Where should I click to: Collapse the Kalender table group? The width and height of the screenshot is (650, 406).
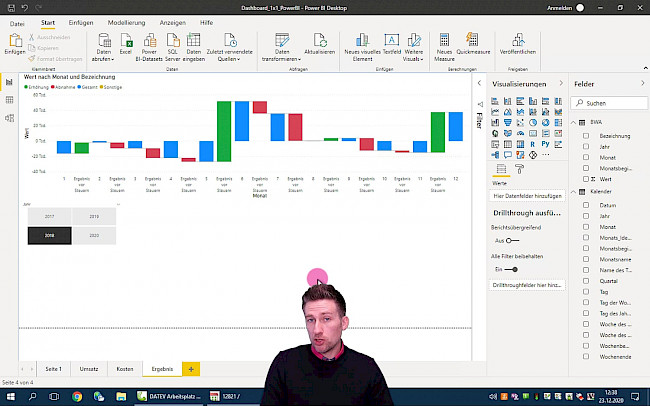tap(573, 192)
